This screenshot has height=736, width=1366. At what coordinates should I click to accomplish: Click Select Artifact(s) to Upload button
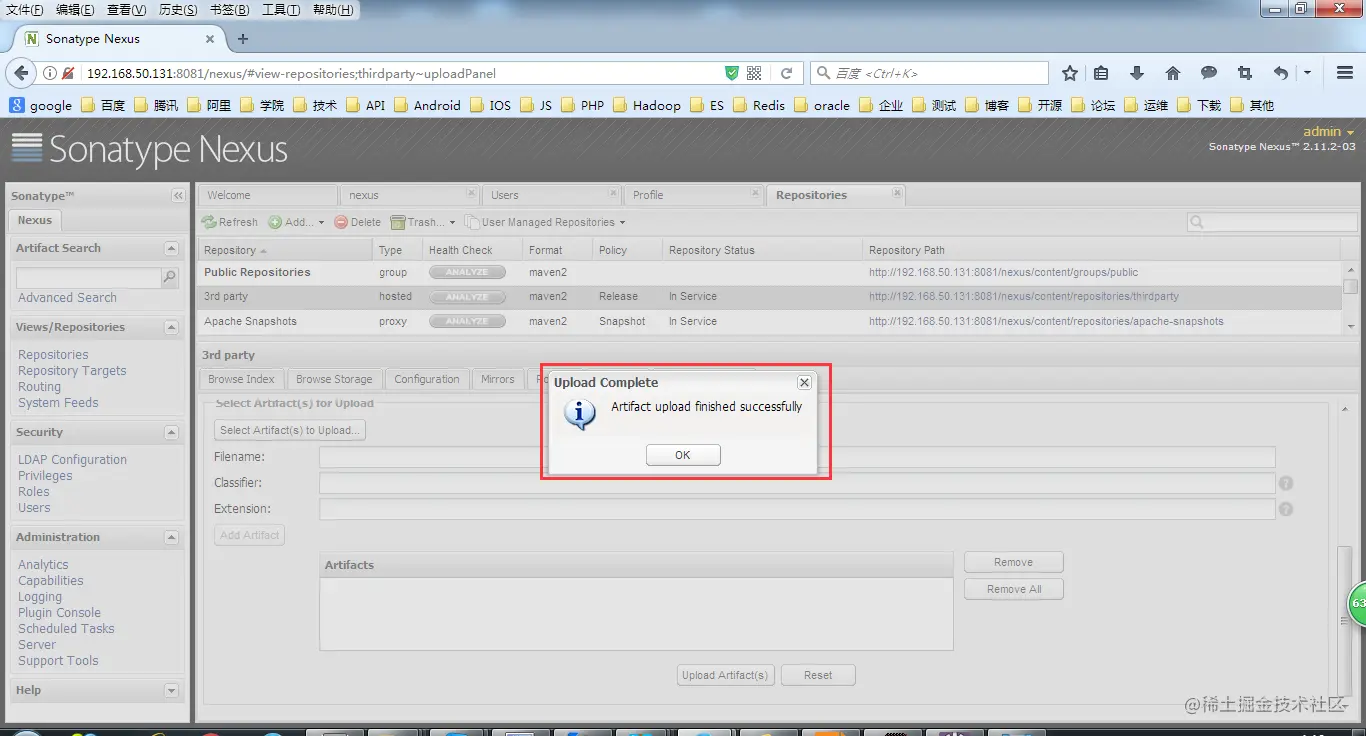[290, 430]
